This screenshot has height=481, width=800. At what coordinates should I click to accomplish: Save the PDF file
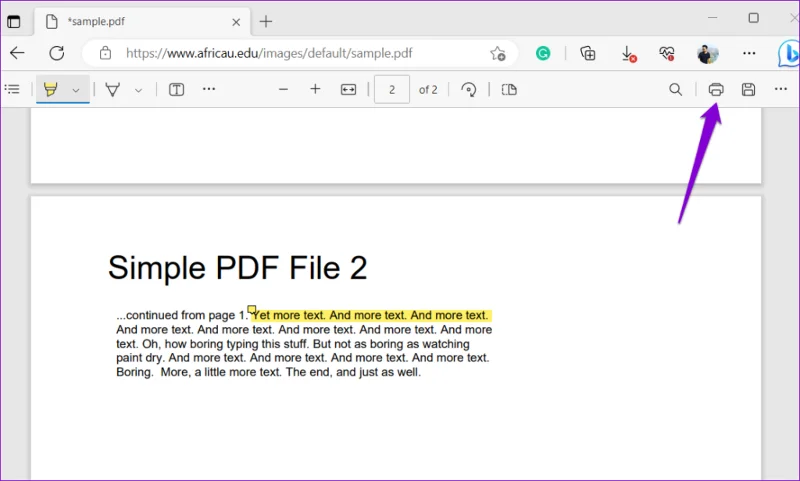748,90
